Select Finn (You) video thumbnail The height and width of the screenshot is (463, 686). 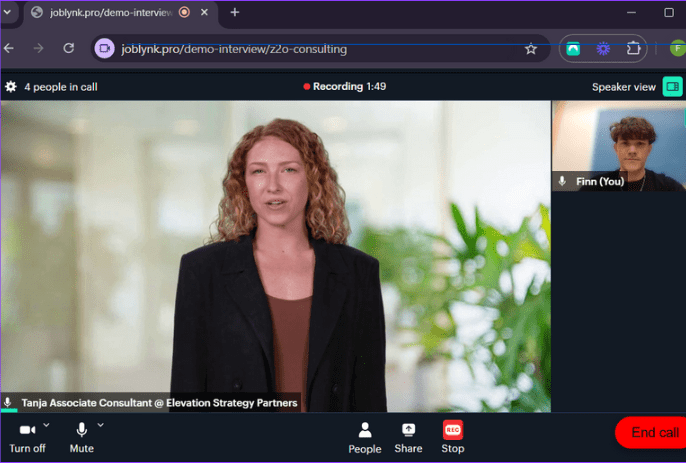click(x=619, y=146)
